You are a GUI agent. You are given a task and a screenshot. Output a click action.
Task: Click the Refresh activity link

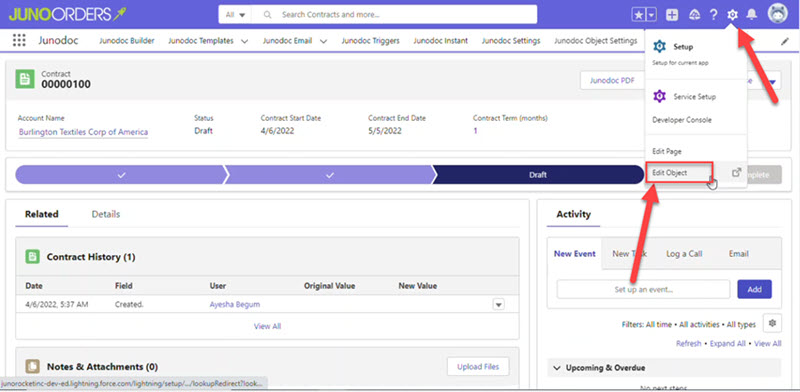(x=689, y=344)
